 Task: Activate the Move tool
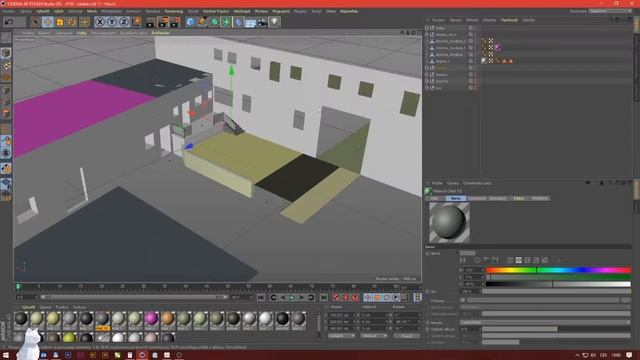pos(47,22)
